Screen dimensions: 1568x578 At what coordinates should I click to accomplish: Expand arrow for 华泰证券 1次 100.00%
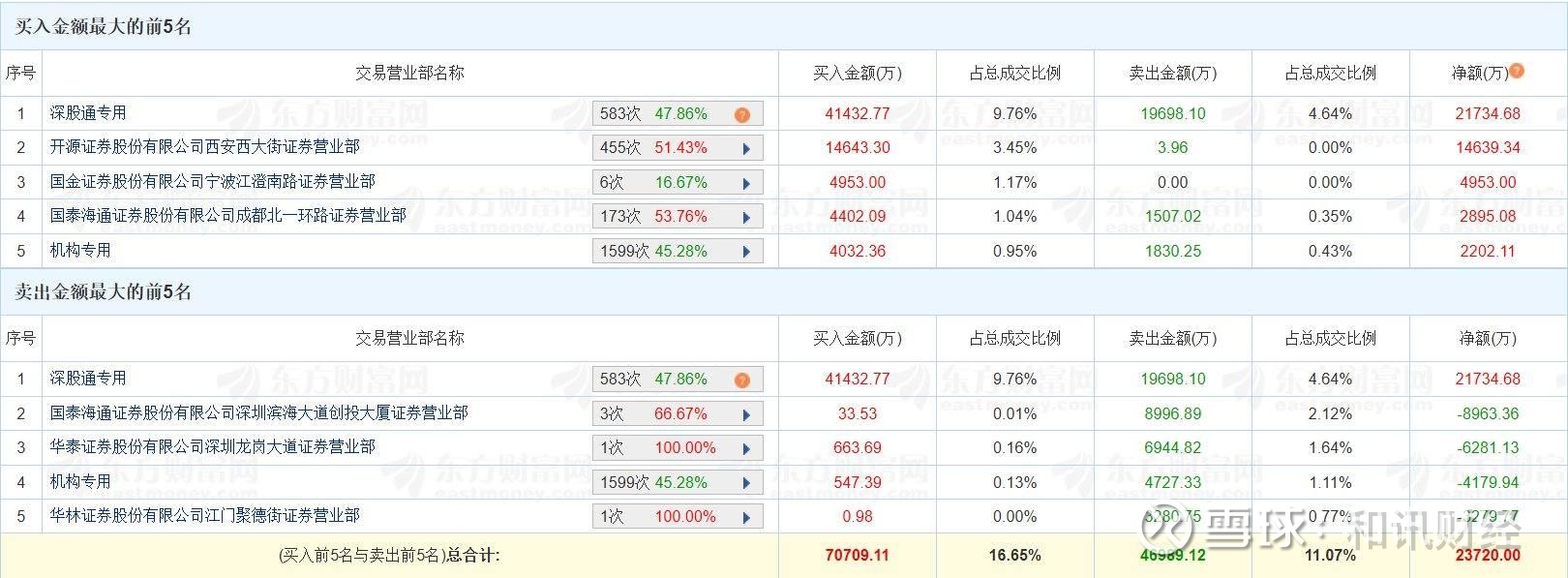[x=746, y=449]
